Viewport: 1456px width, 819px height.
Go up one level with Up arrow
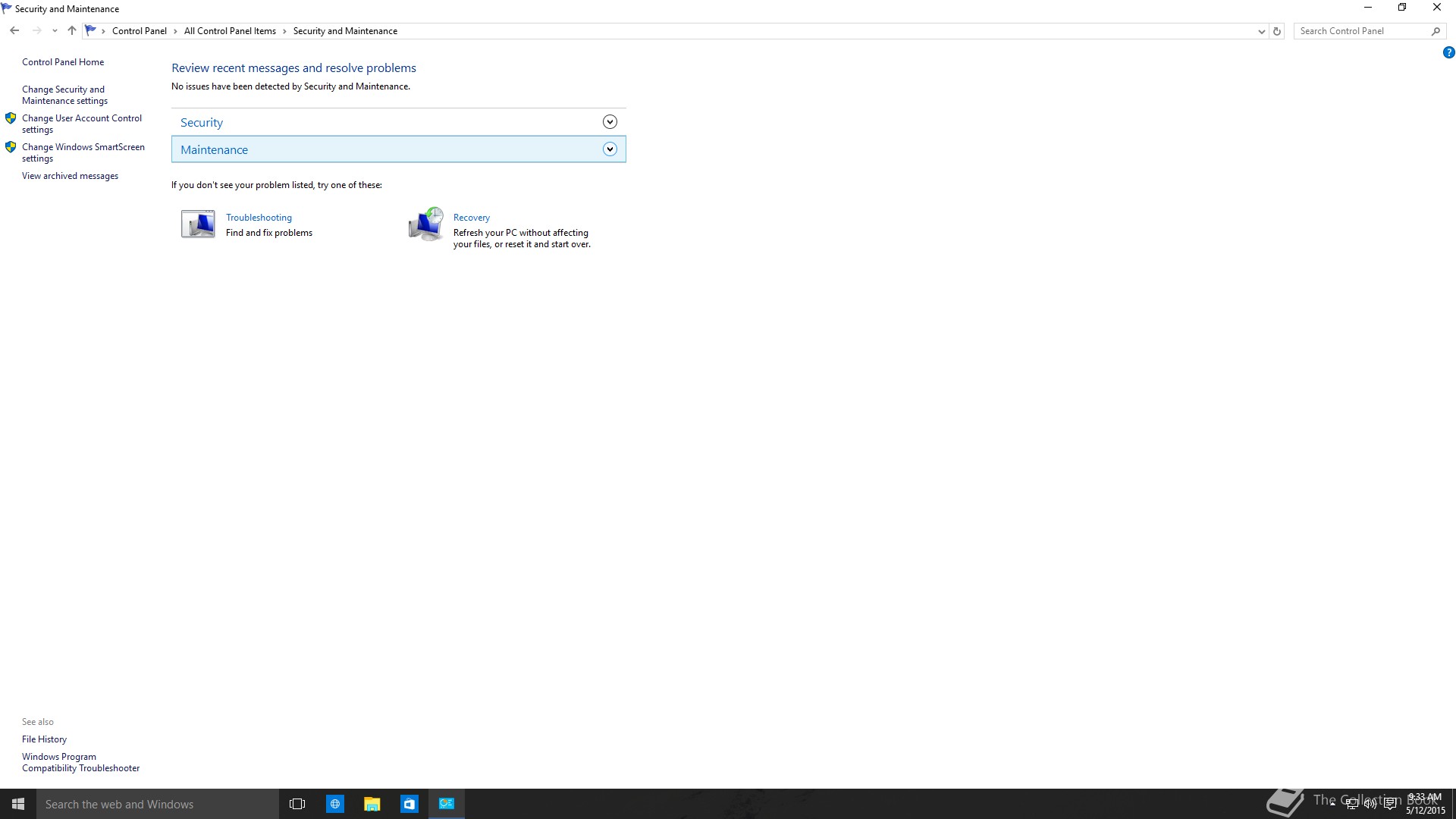72,30
